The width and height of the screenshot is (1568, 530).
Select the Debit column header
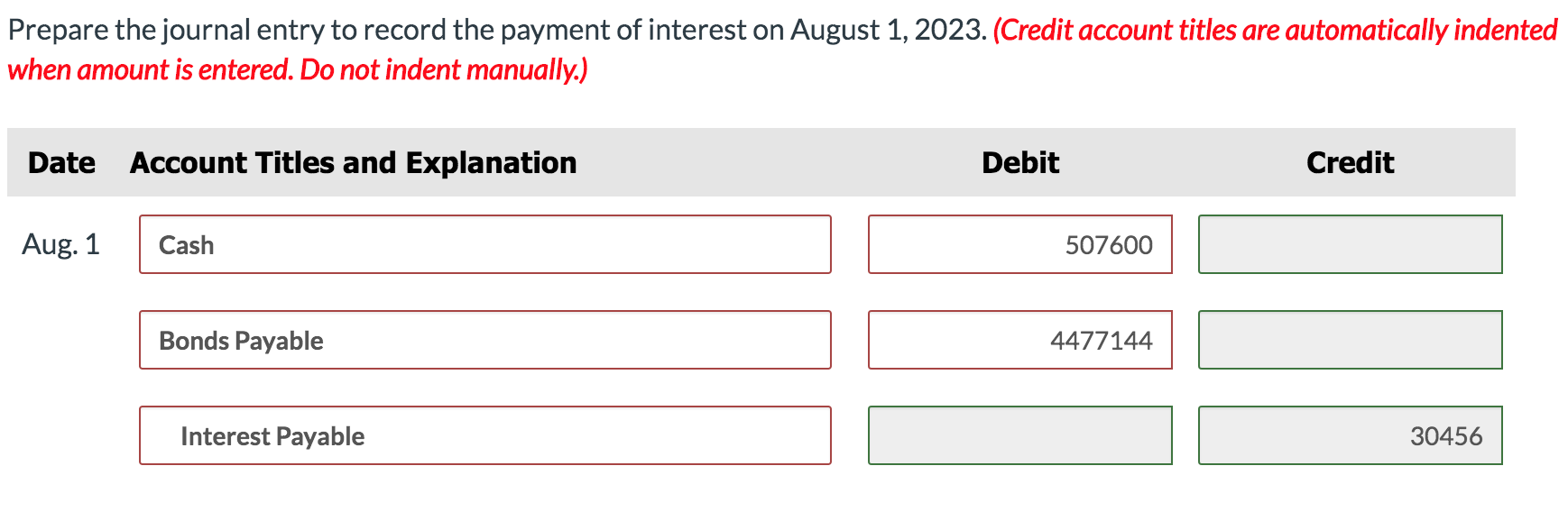click(x=1020, y=162)
